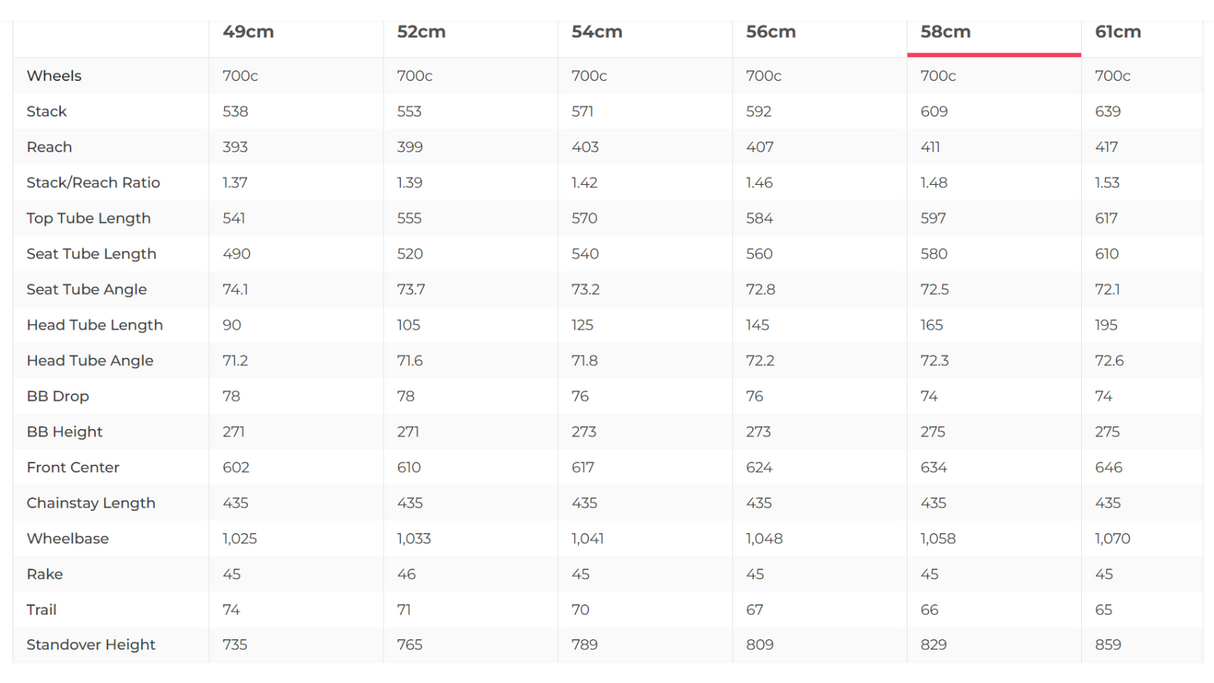This screenshot has height=683, width=1214.
Task: Click the BB Drop row label
Action: click(58, 396)
